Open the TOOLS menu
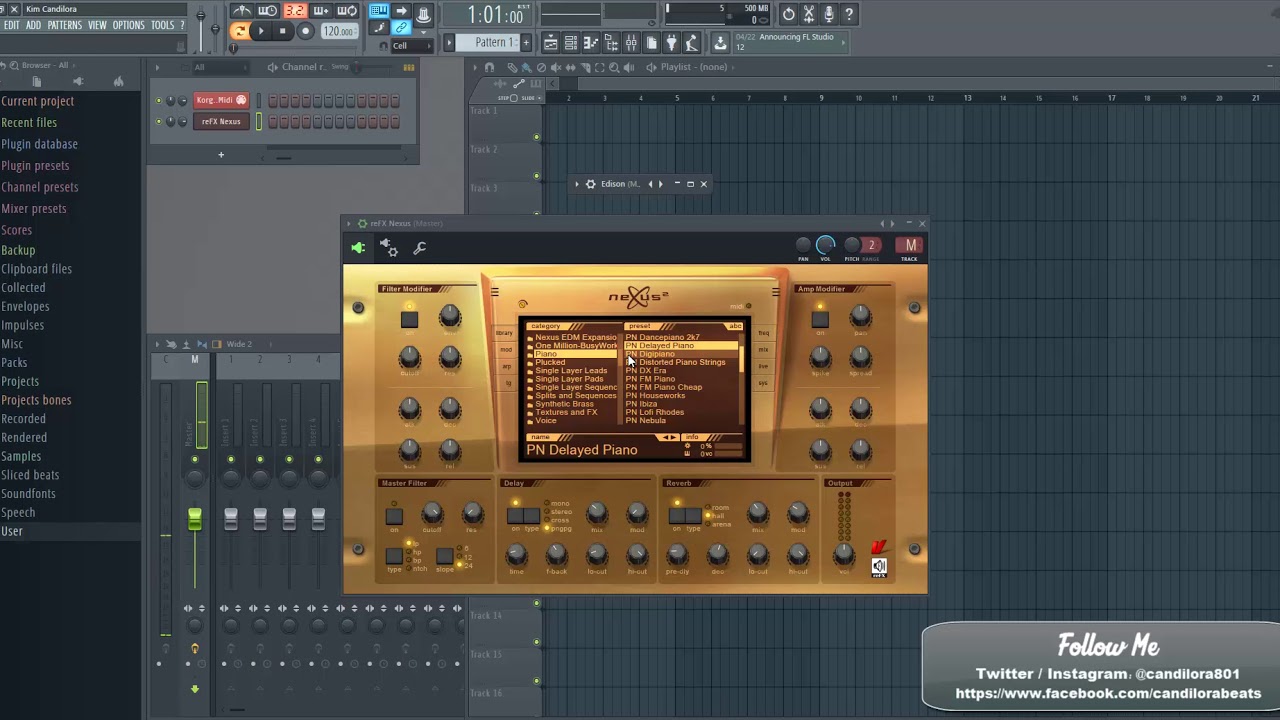Screen dimensions: 1280x720 point(163,25)
